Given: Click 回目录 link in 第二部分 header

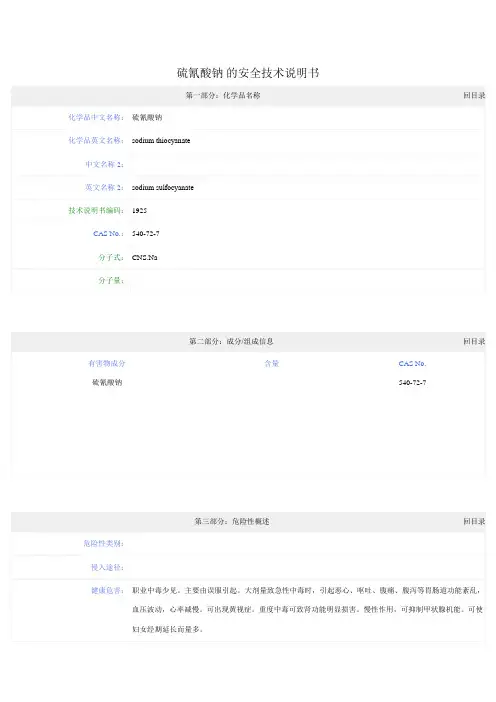Looking at the screenshot, I should click(474, 341).
